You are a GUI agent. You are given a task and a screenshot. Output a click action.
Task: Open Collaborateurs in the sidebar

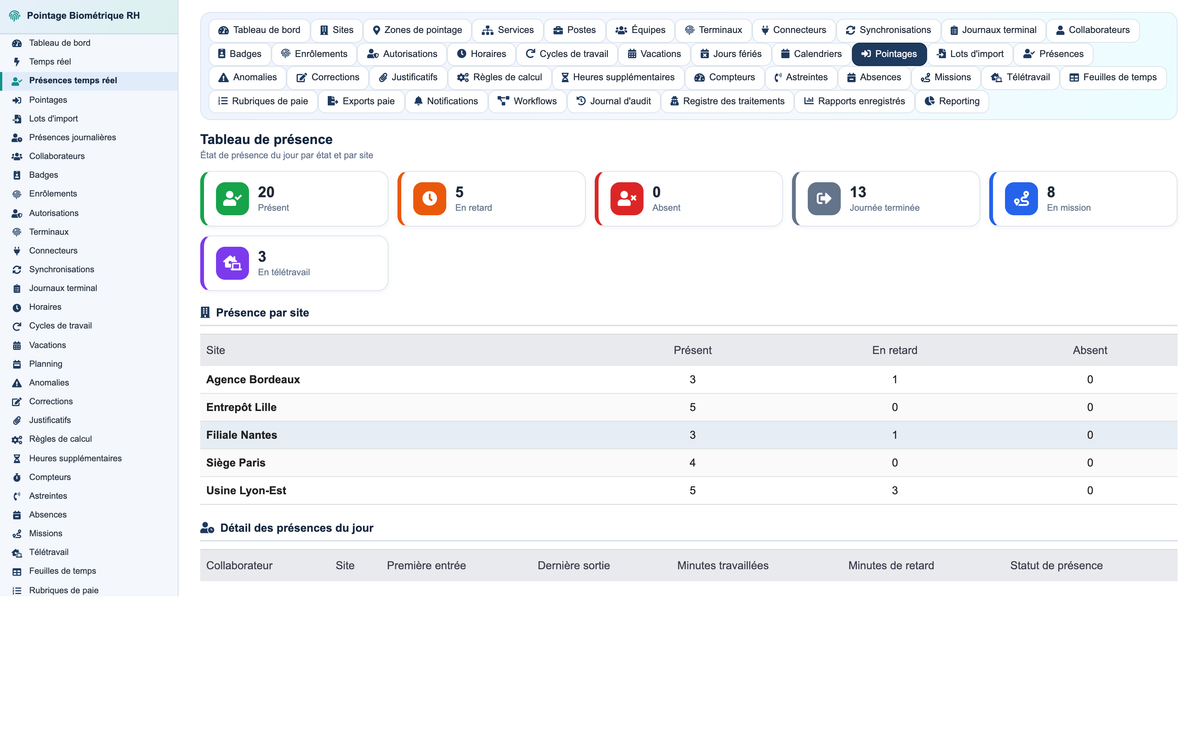(x=89, y=156)
